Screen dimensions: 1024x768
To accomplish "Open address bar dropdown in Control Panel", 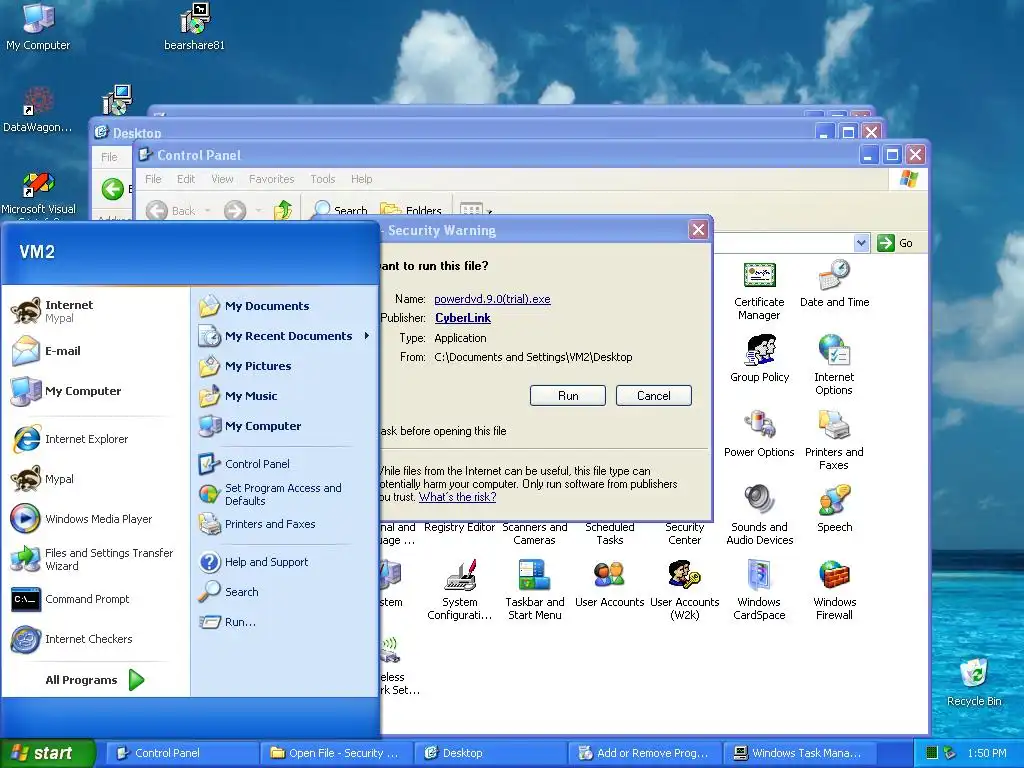I will pos(861,243).
